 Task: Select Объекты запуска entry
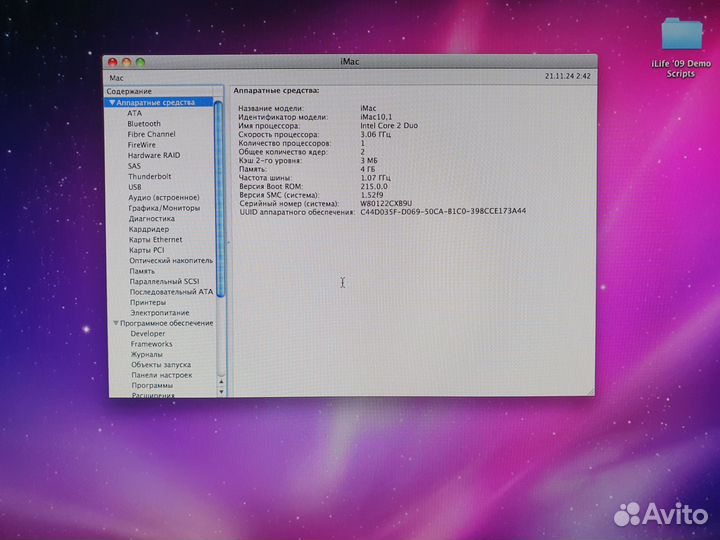click(x=161, y=365)
